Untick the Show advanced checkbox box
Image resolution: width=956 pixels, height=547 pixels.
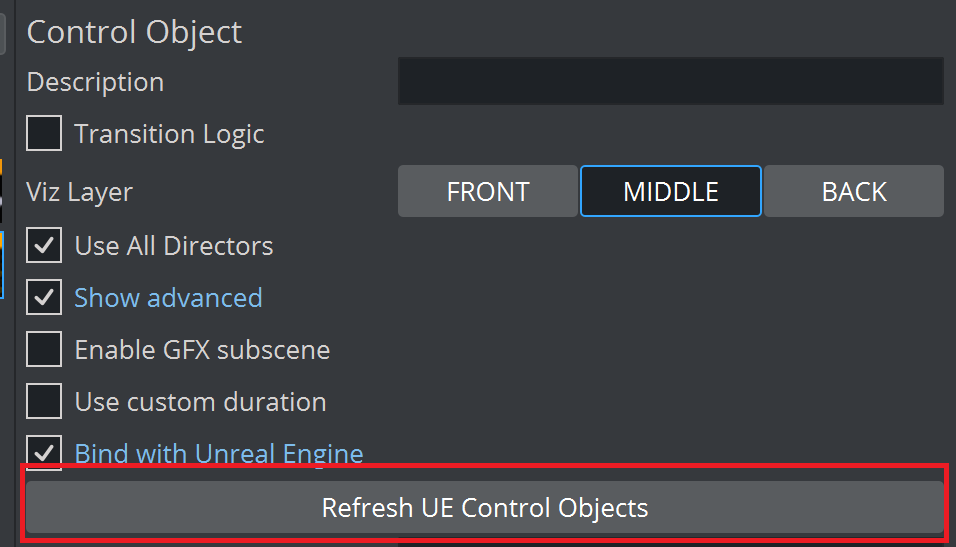[x=44, y=298]
